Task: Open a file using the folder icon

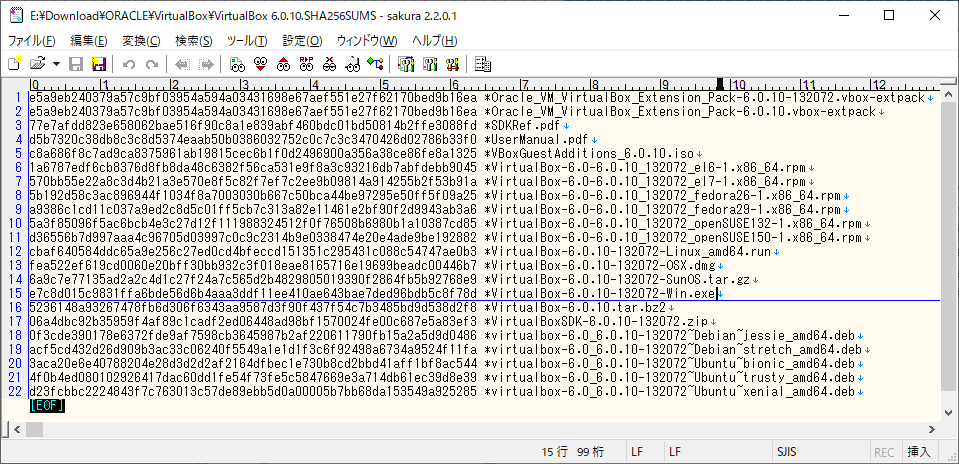Action: click(x=39, y=64)
